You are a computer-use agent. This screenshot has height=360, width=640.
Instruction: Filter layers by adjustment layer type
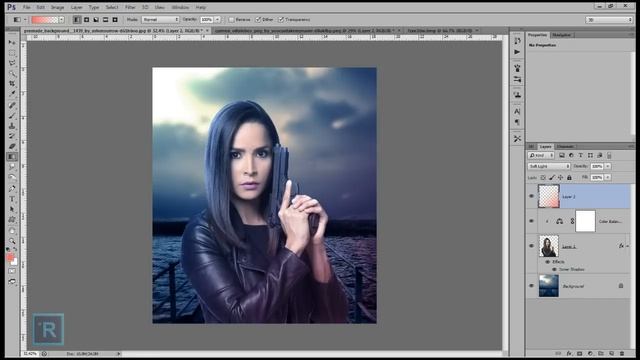[x=571, y=156]
